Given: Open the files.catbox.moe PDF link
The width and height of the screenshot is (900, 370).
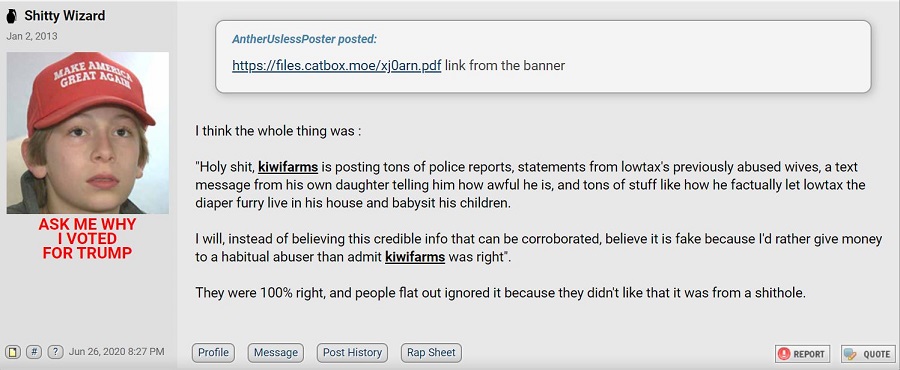Looking at the screenshot, I should tap(336, 65).
